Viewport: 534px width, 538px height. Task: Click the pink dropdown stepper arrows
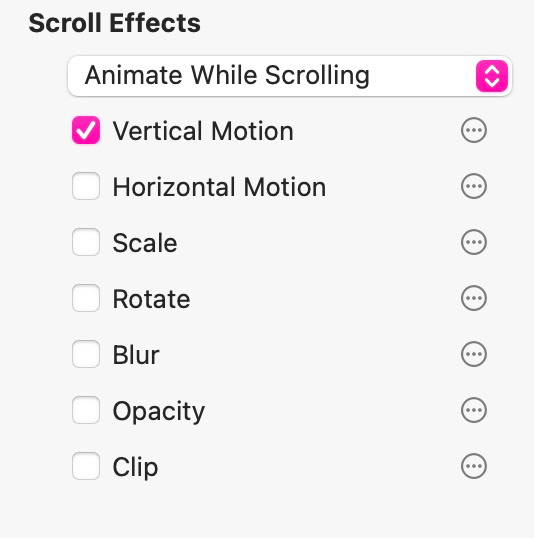tap(492, 76)
